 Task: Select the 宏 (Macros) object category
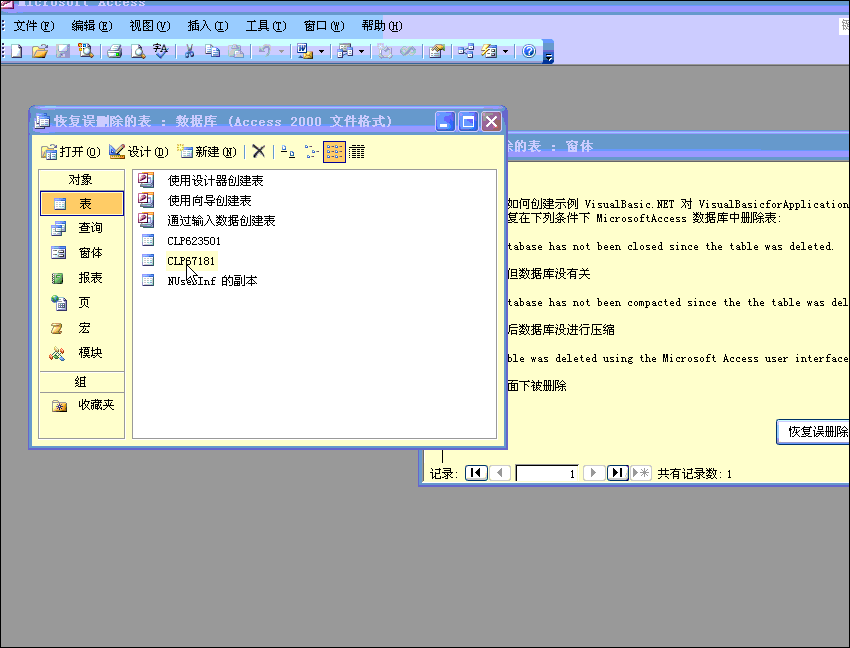[82, 328]
